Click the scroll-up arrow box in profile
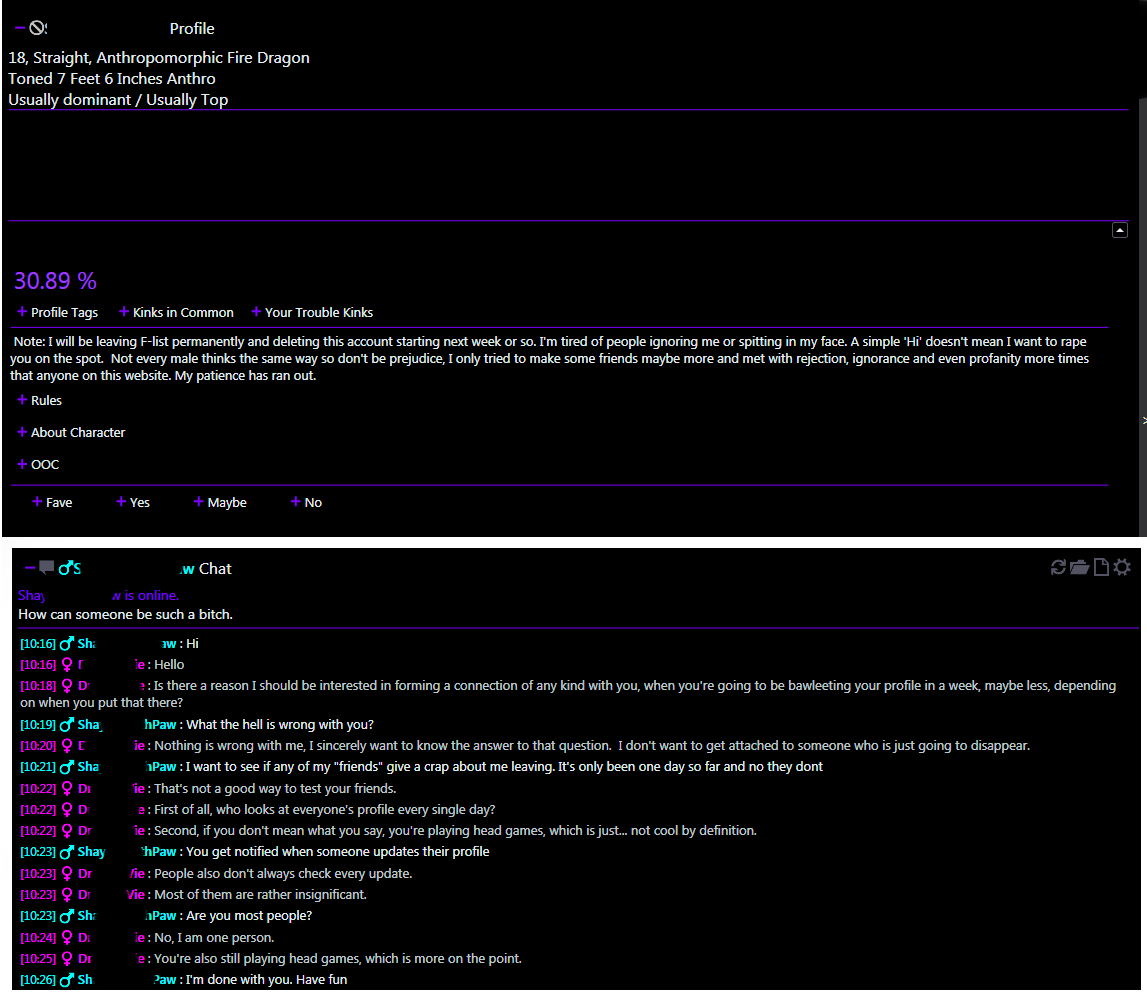Screen dimensions: 1147x998 coord(1119,230)
